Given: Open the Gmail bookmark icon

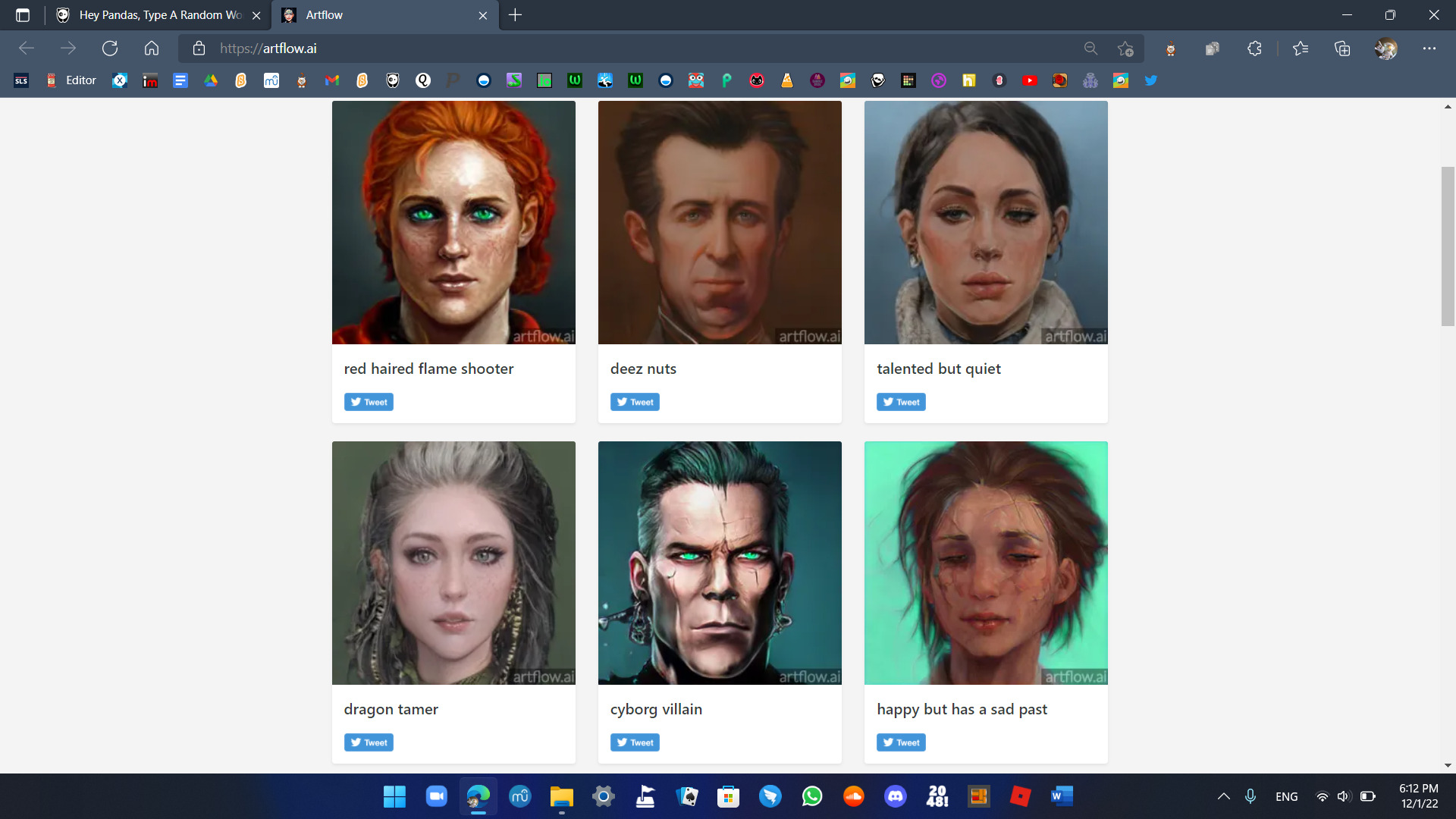Looking at the screenshot, I should click(x=331, y=80).
